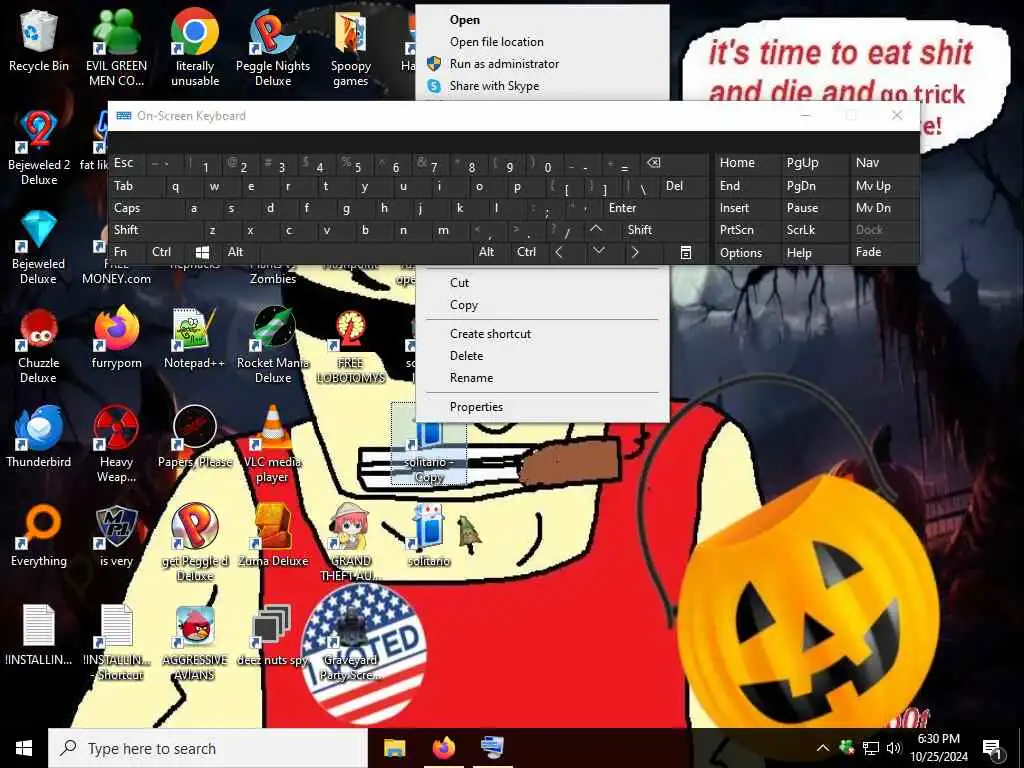
Task: Toggle Fn key on On-Screen Keyboard
Action: 127,252
